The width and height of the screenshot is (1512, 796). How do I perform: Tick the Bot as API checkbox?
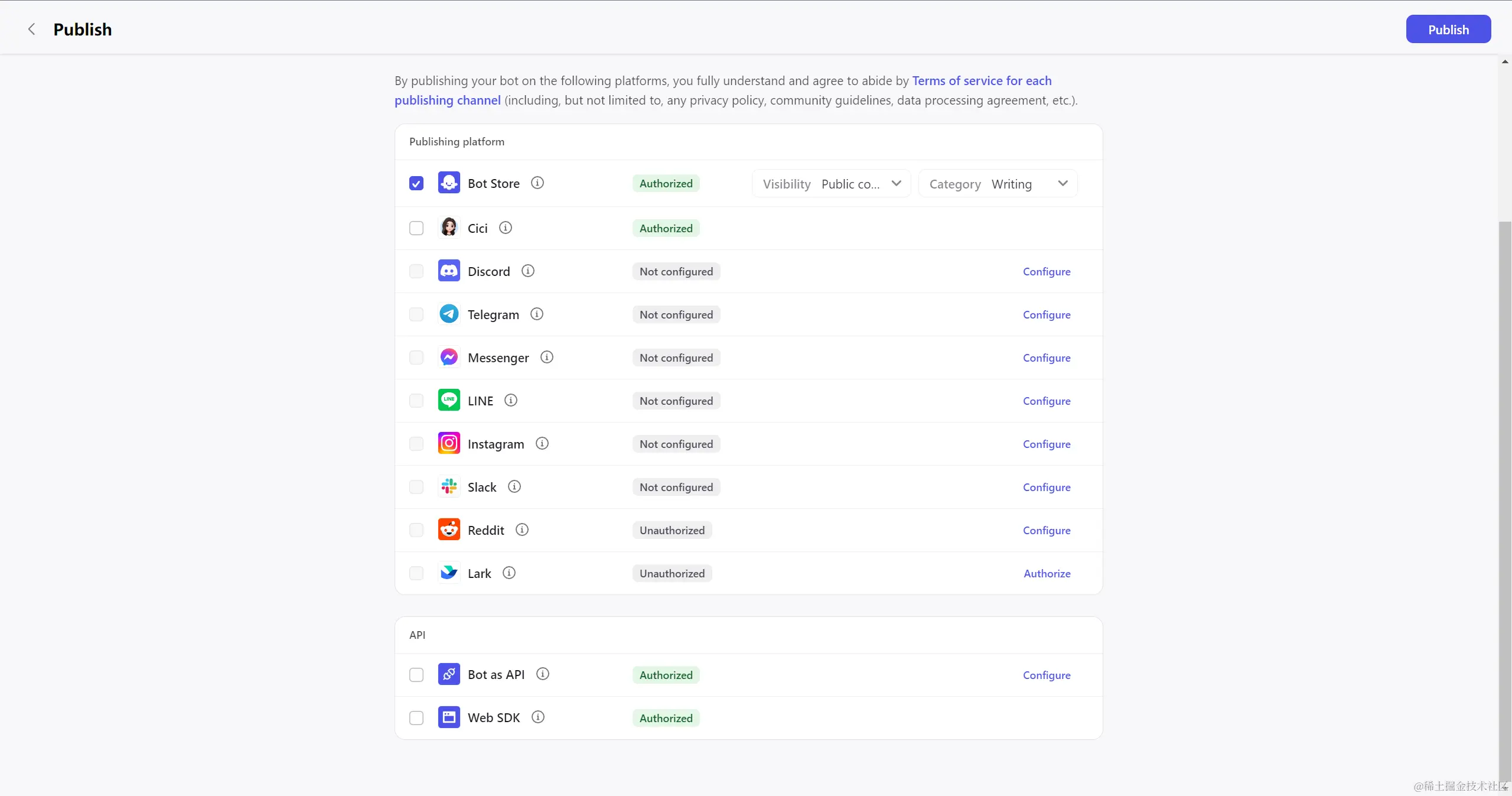pyautogui.click(x=416, y=675)
